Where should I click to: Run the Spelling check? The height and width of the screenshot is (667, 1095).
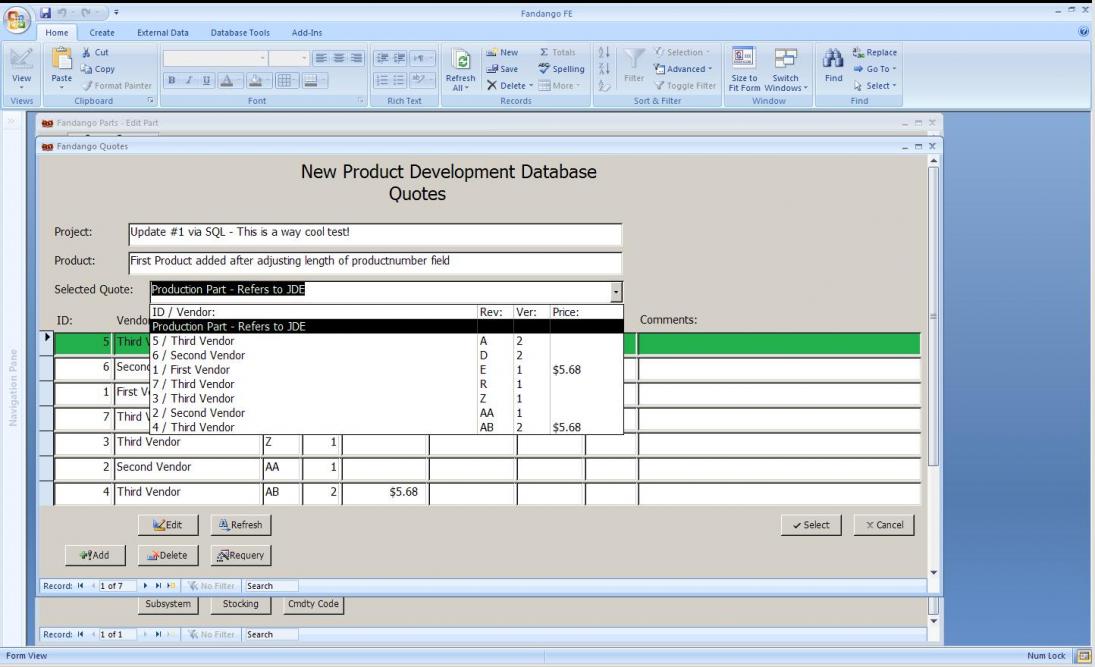point(561,69)
